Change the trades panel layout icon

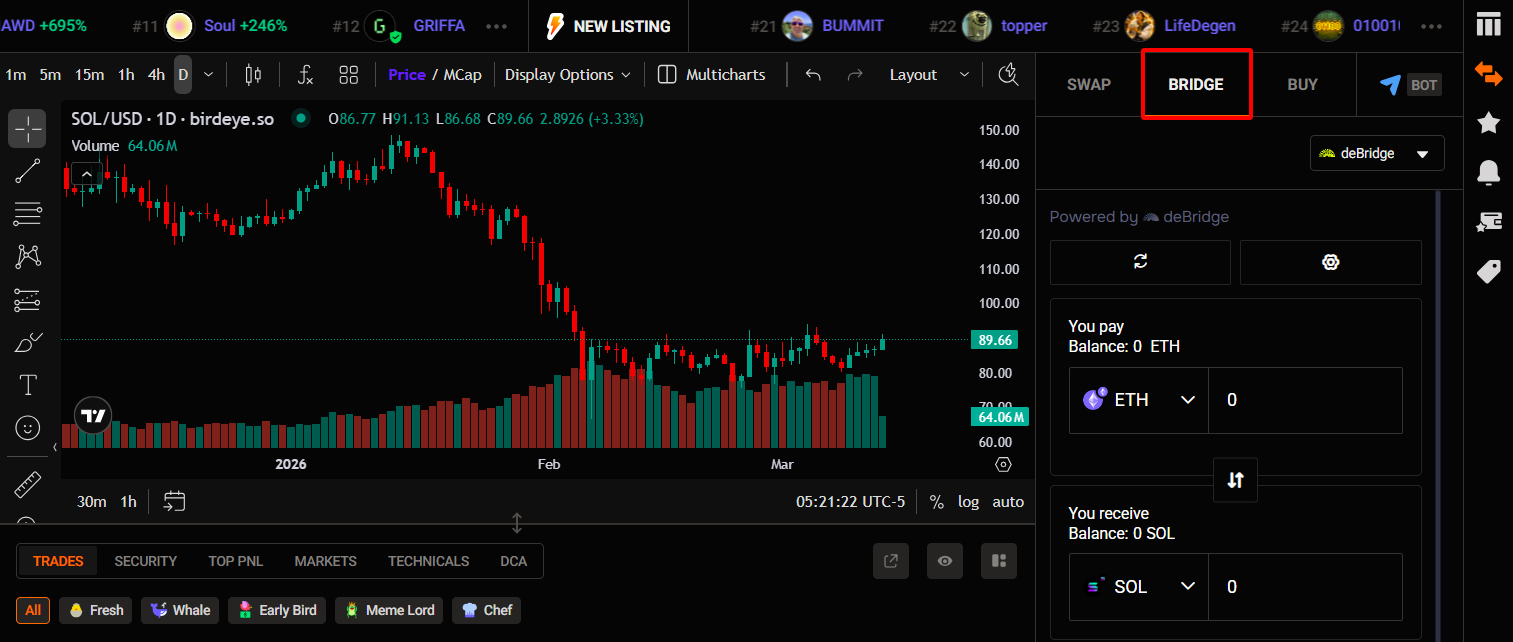tap(998, 561)
